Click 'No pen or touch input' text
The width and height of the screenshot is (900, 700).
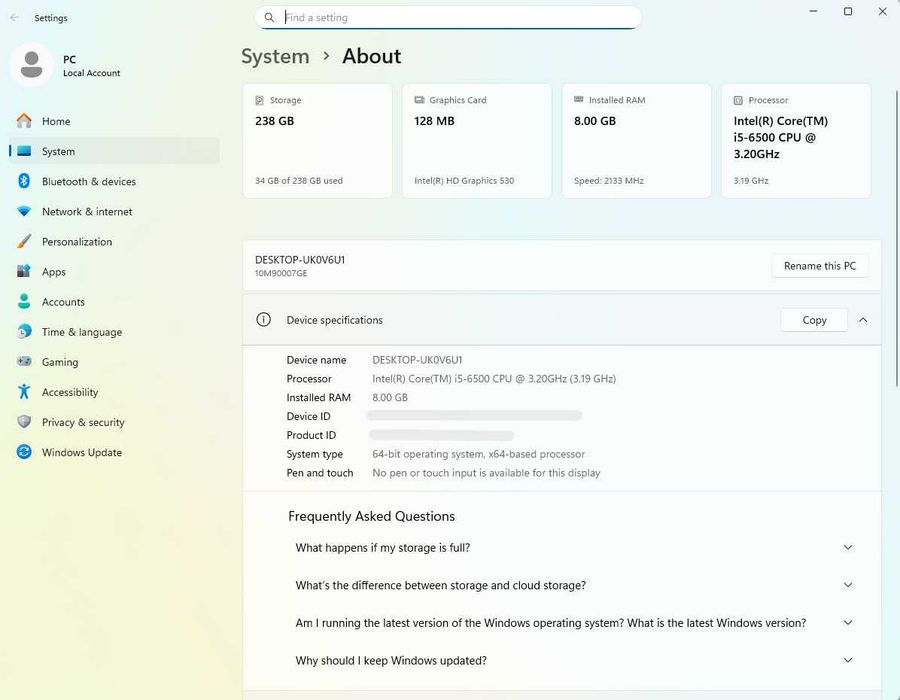tap(486, 473)
